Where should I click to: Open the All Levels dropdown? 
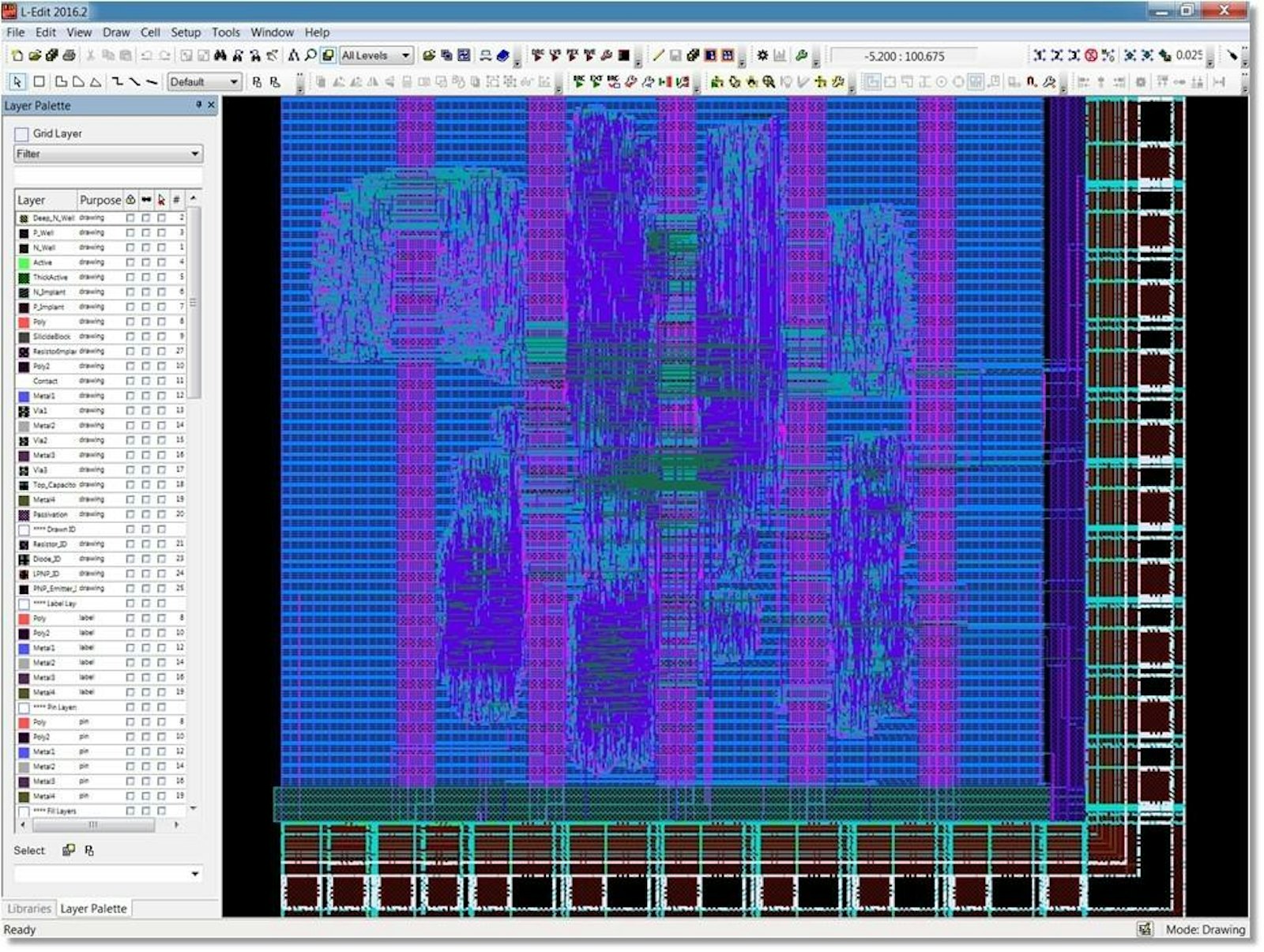click(405, 55)
